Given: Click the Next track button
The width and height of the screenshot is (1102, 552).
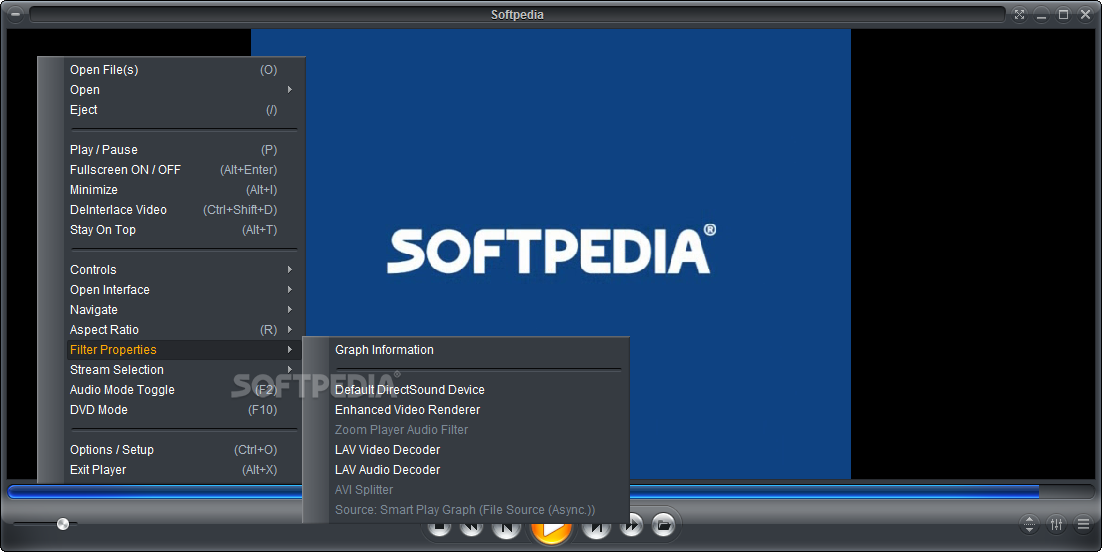Looking at the screenshot, I should pos(597,529).
